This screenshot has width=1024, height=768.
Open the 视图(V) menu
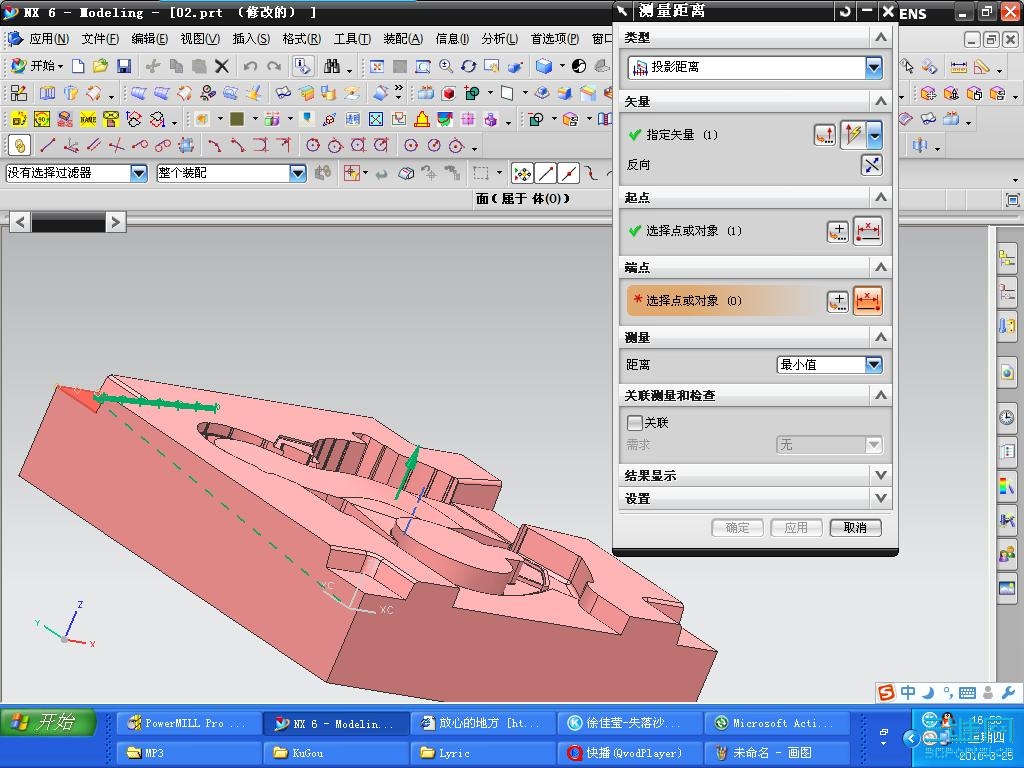[x=200, y=39]
